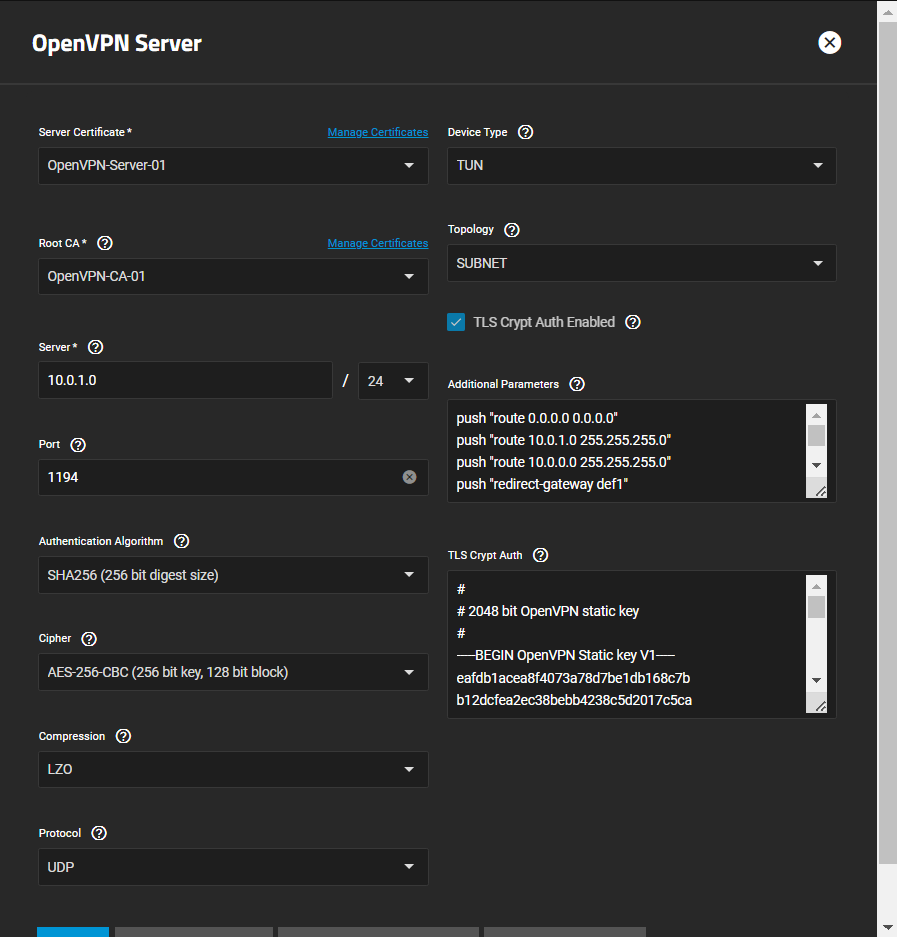Open help tooltip for Protocol

point(99,833)
